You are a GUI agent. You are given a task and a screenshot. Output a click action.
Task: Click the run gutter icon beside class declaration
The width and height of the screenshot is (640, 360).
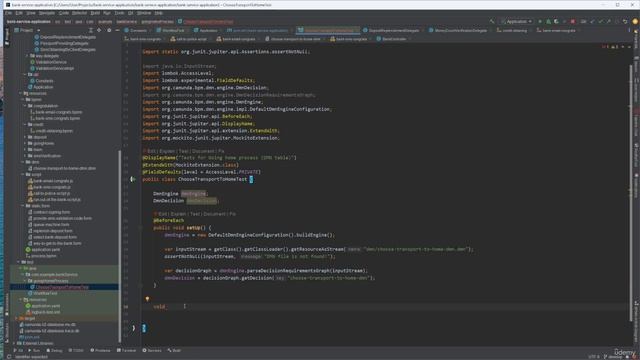point(133,179)
